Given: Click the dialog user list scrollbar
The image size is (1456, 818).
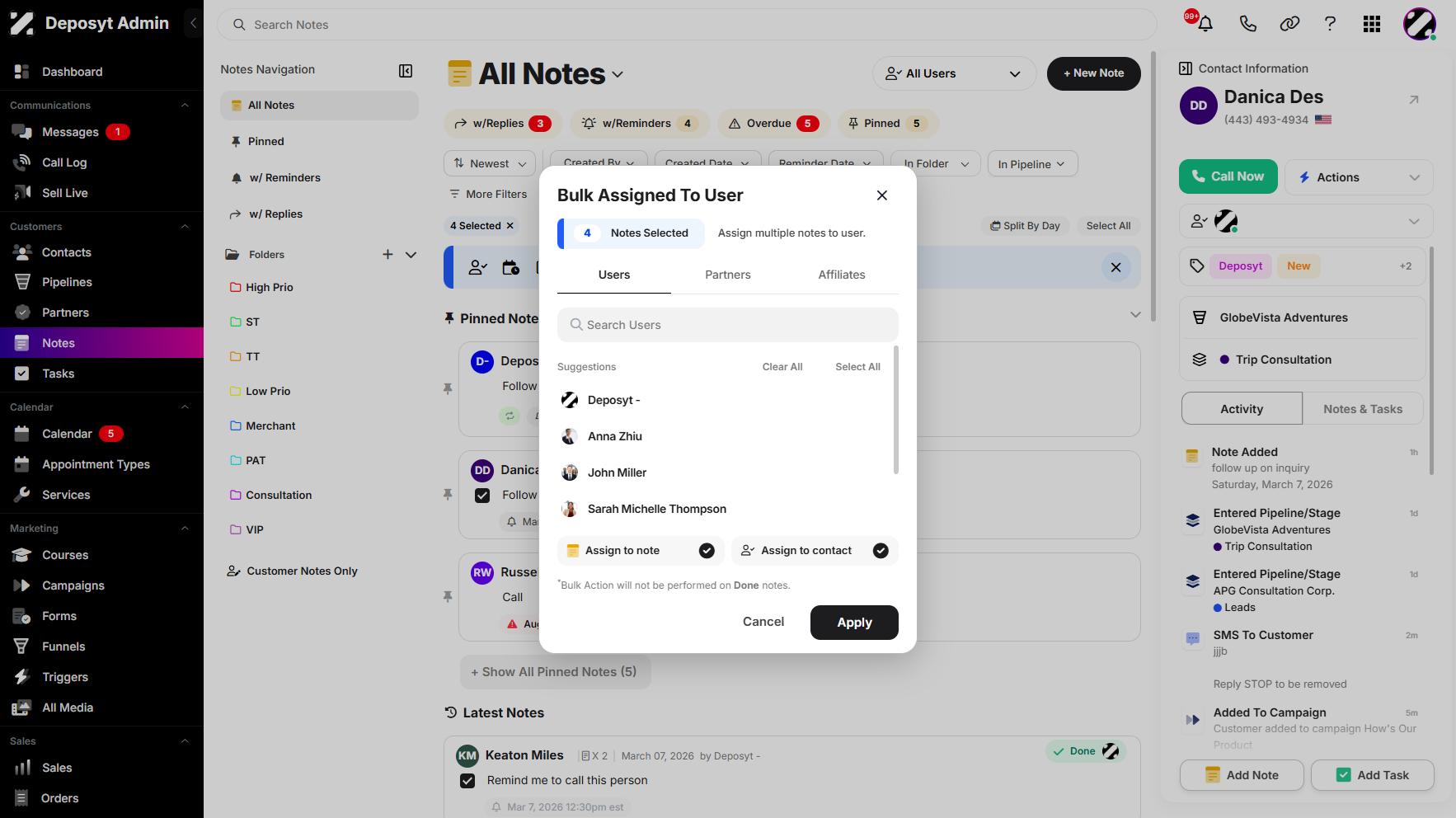Looking at the screenshot, I should coord(895,410).
